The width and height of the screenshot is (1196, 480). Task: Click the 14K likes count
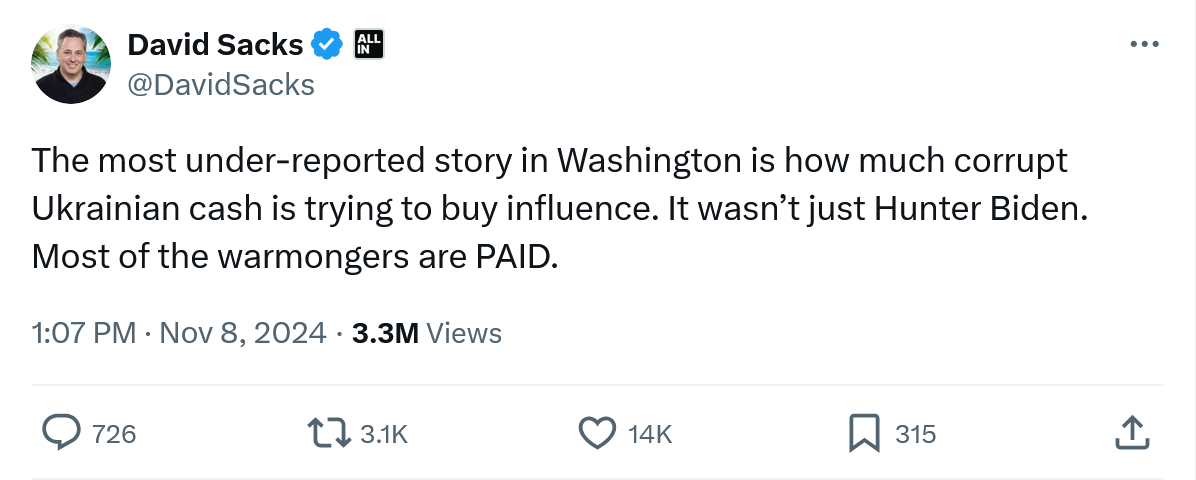(650, 434)
